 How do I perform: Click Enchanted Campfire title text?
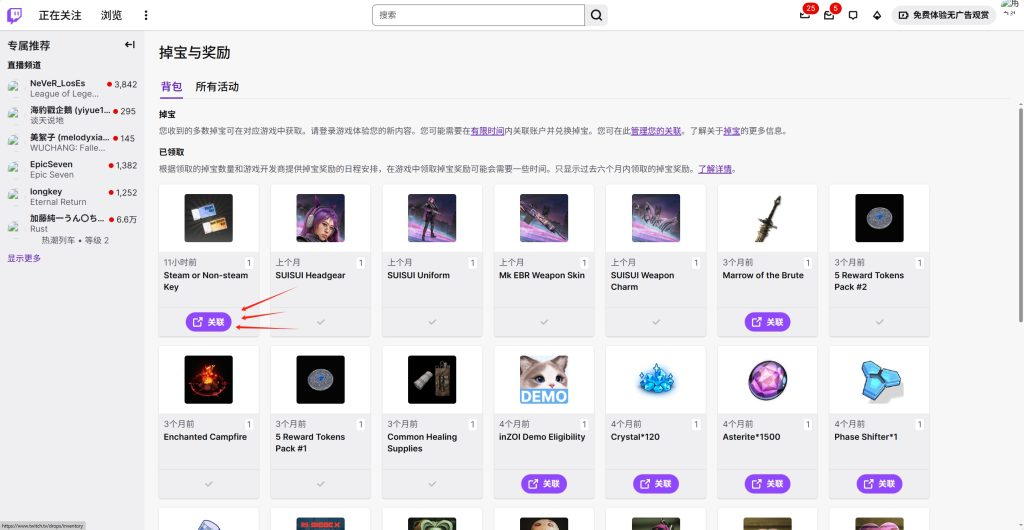(205, 437)
